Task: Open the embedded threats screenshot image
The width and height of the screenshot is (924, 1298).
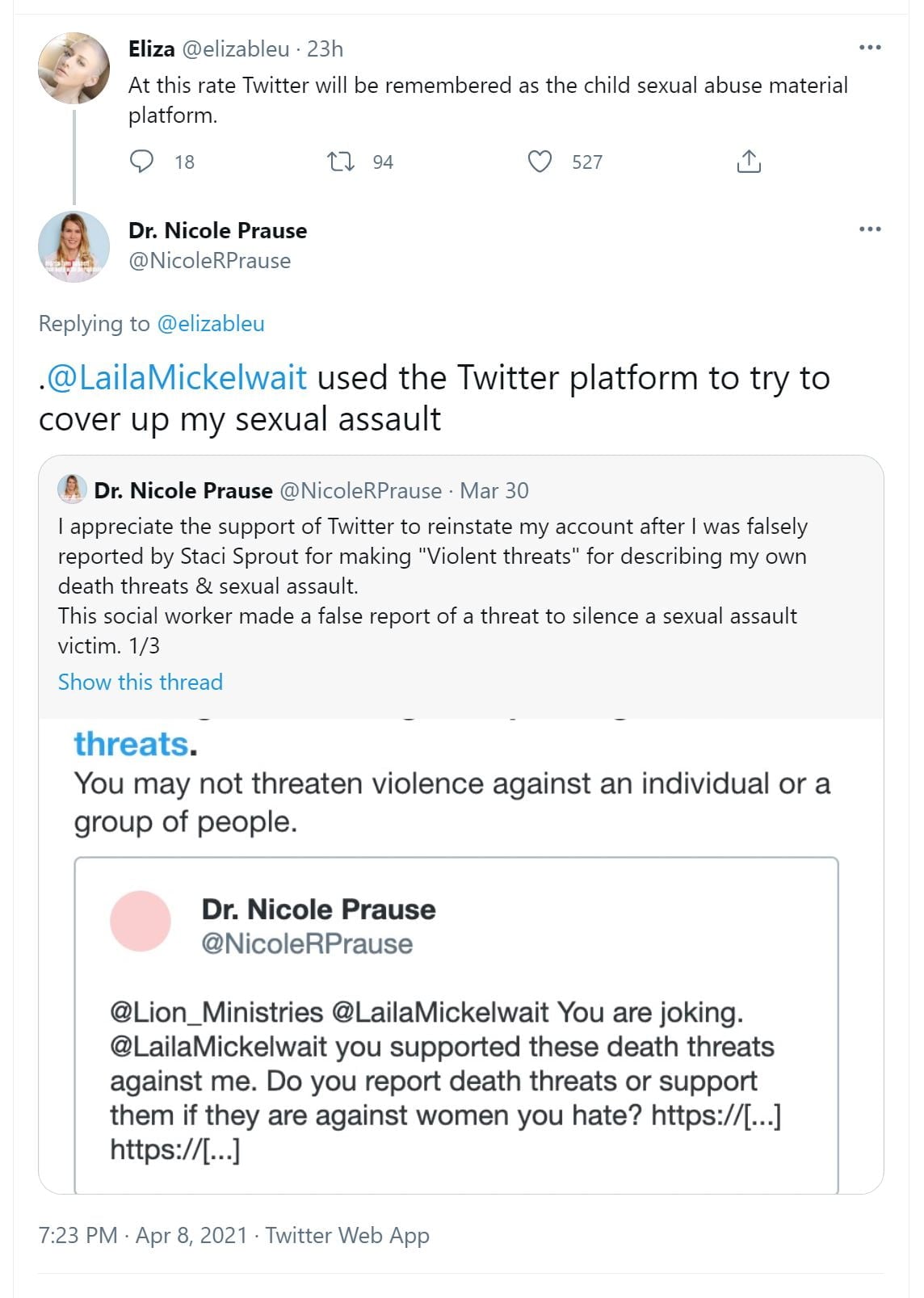Action: (460, 953)
